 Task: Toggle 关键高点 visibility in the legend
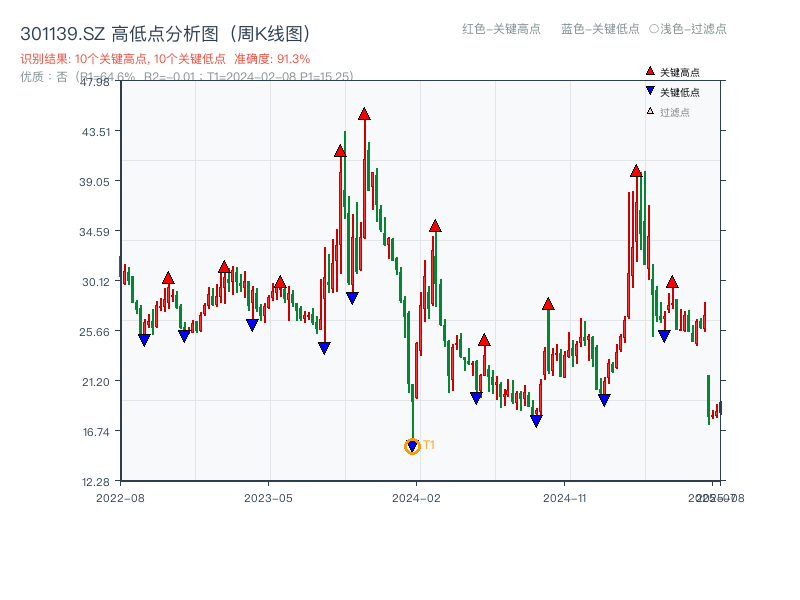(x=678, y=71)
